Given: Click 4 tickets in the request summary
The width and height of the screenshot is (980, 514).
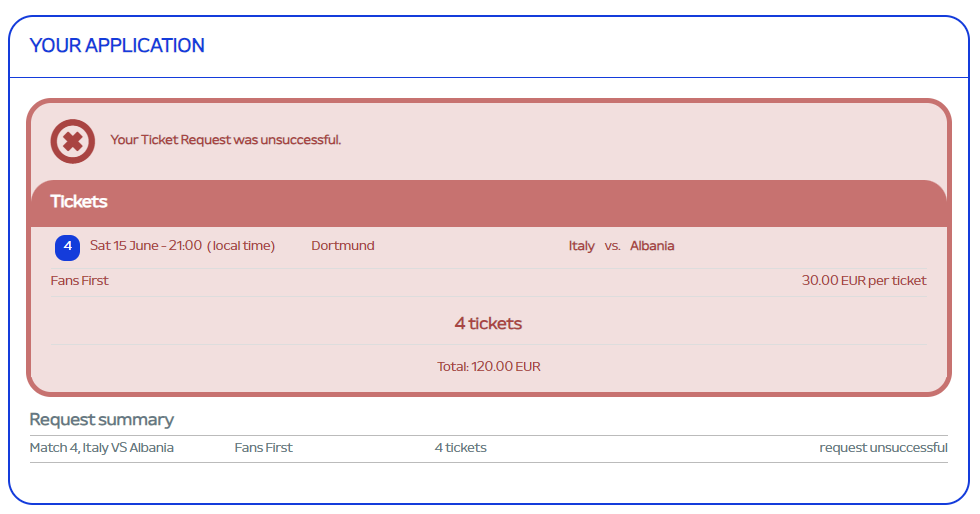Looking at the screenshot, I should 461,448.
